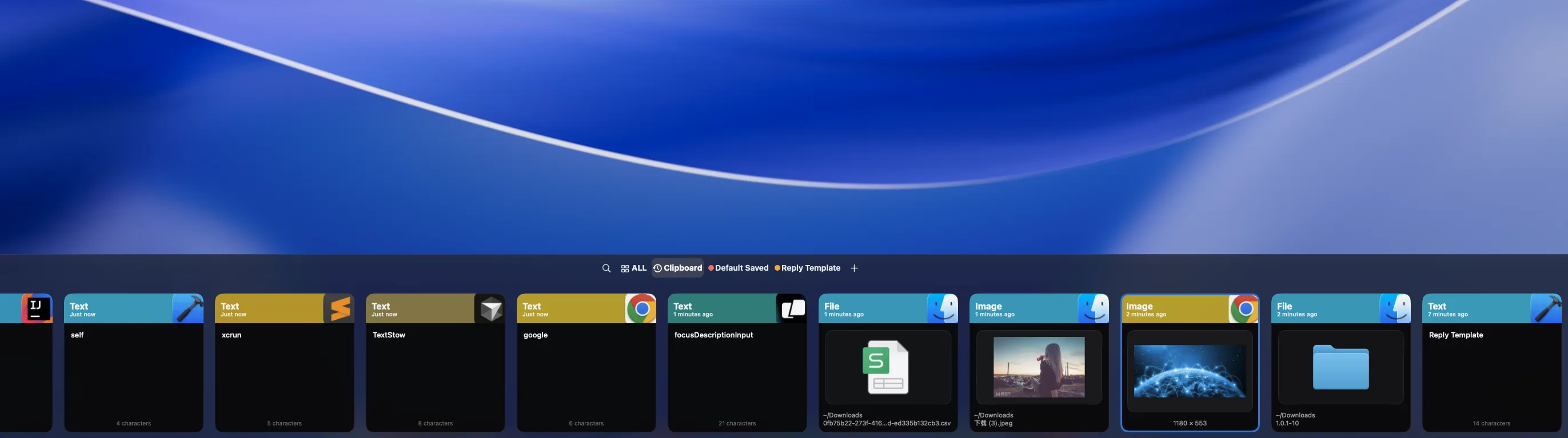This screenshot has height=438, width=1568.
Task: Click the orange Reply Template color dot
Action: 777,268
